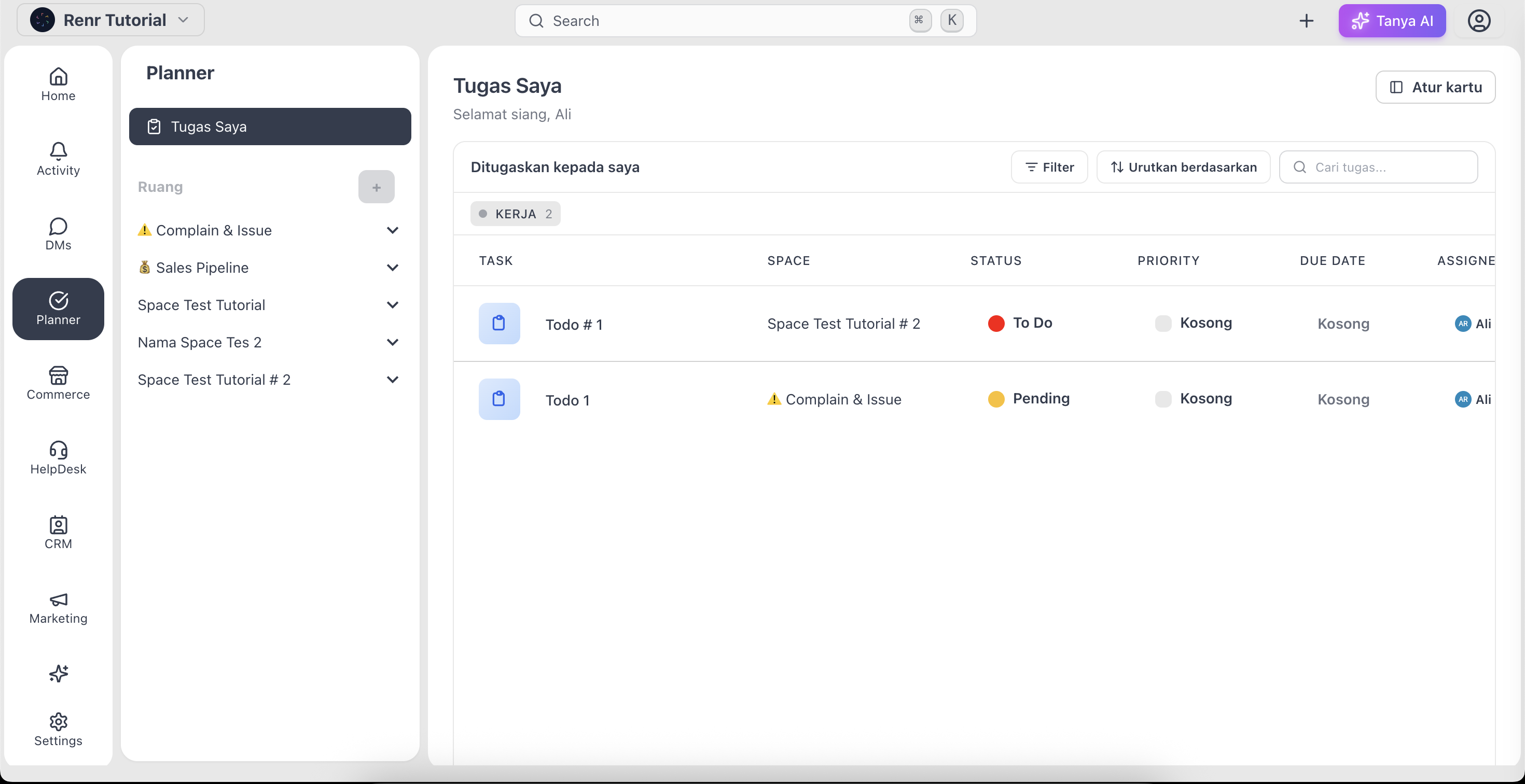1525x784 pixels.
Task: Open Space Test Tutorial # 2 sidebar label
Action: 214,379
